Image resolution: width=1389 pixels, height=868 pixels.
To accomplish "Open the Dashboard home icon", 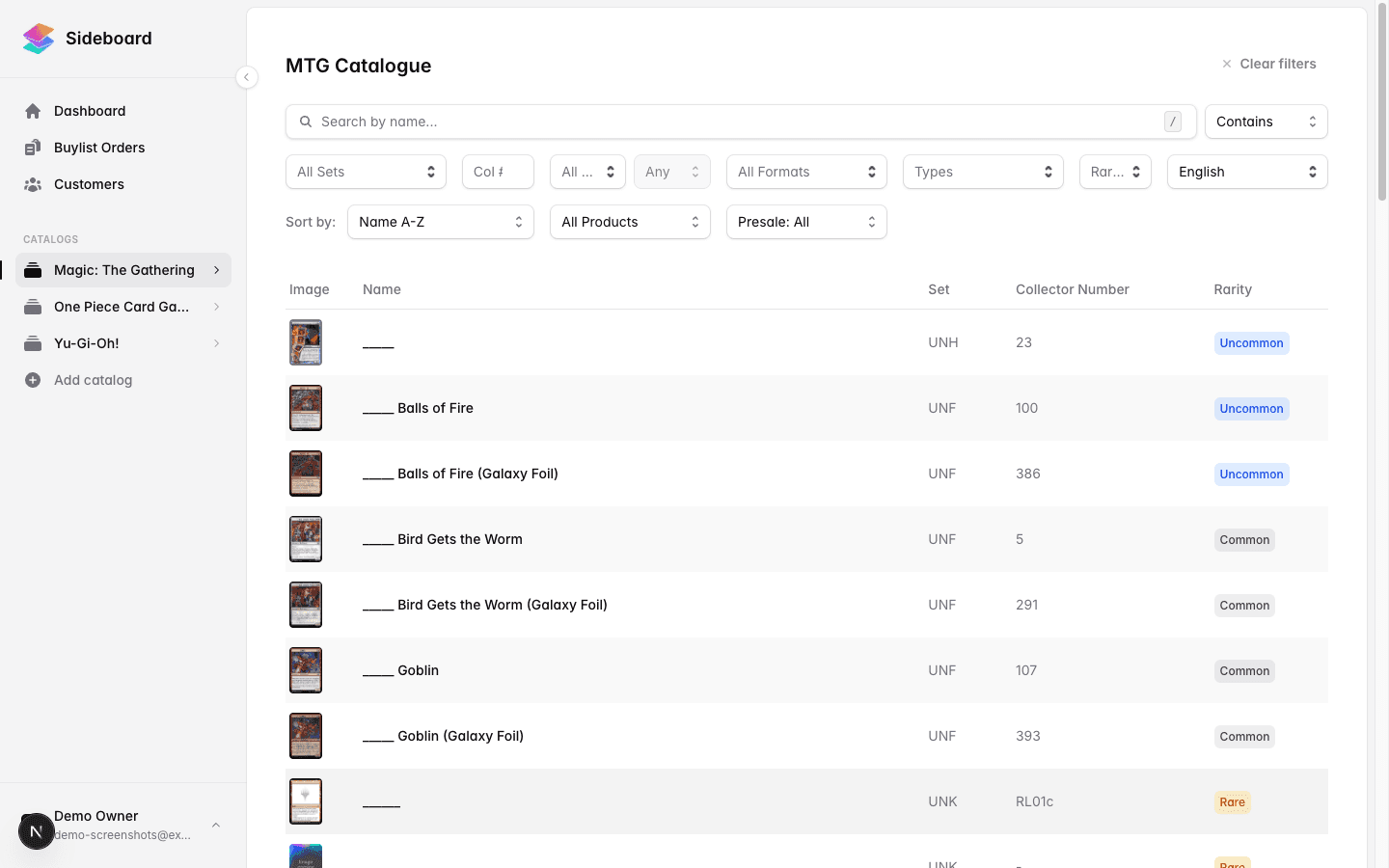I will [33, 111].
